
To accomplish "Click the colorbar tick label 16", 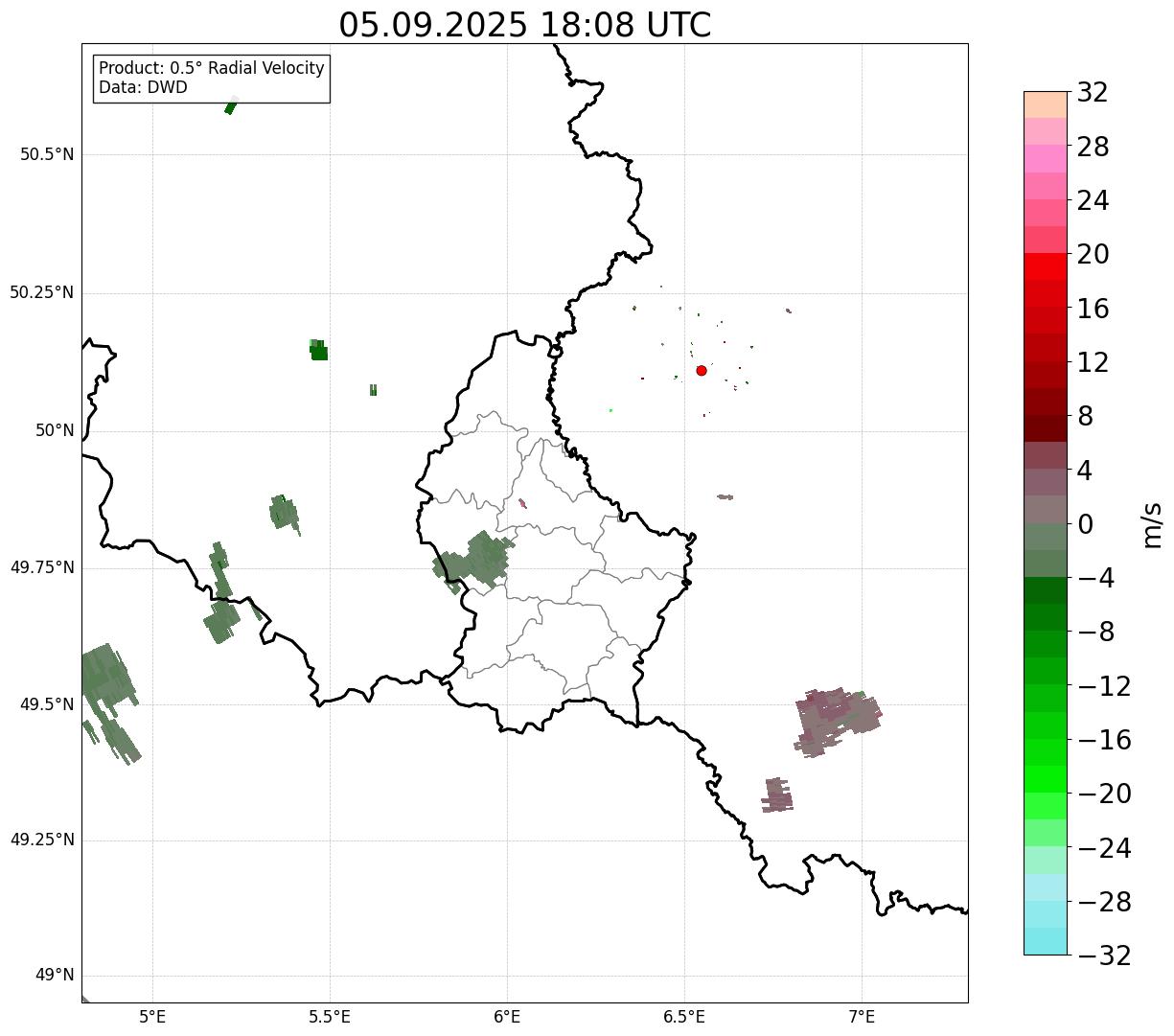I will 1093,309.
